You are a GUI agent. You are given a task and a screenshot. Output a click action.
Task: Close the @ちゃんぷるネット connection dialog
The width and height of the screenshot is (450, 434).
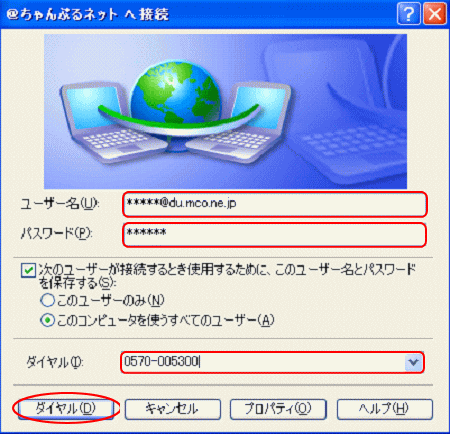tap(435, 14)
